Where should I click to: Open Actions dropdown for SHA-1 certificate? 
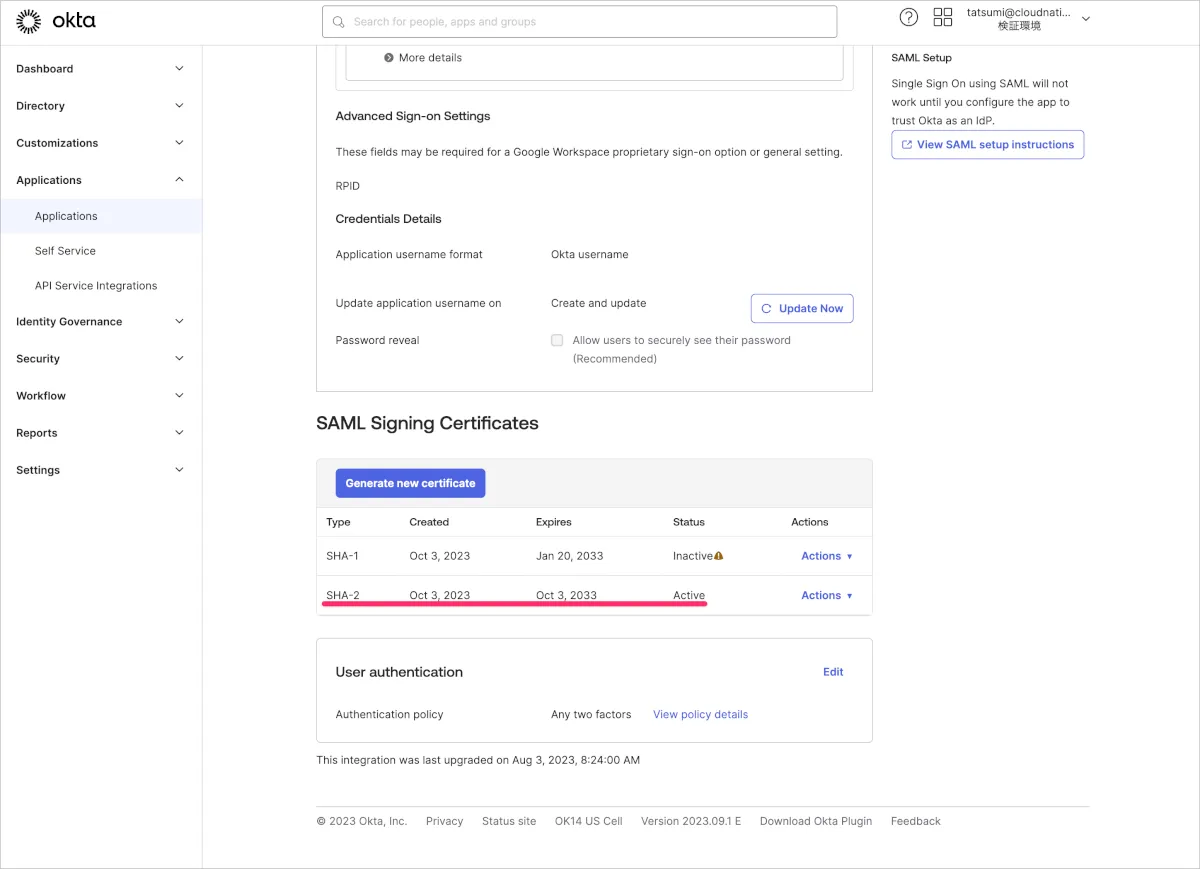pyautogui.click(x=826, y=556)
